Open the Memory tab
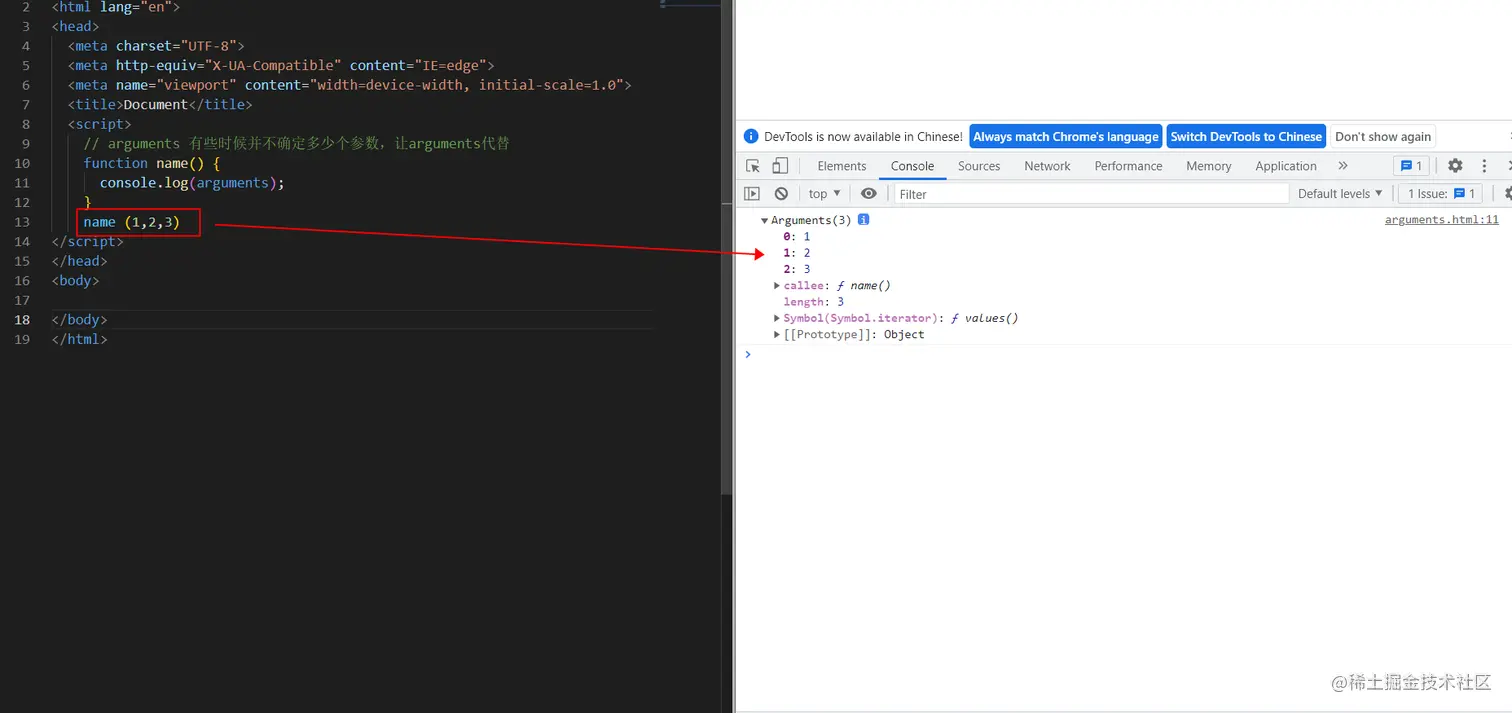Image resolution: width=1512 pixels, height=713 pixels. [x=1209, y=166]
